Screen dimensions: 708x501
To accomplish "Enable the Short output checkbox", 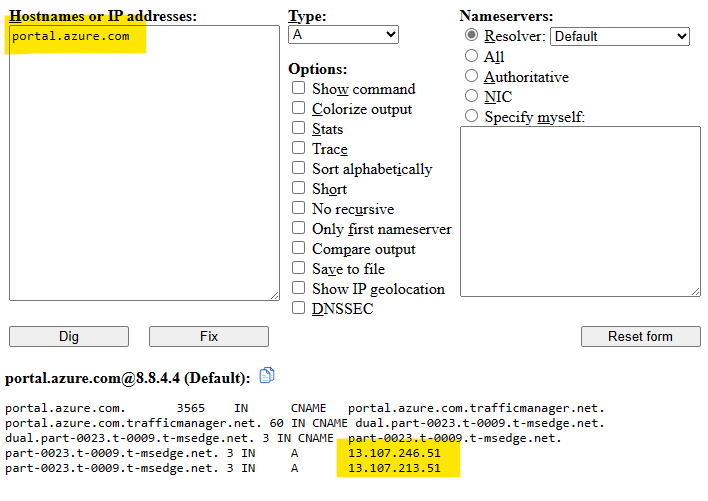I will tap(298, 187).
